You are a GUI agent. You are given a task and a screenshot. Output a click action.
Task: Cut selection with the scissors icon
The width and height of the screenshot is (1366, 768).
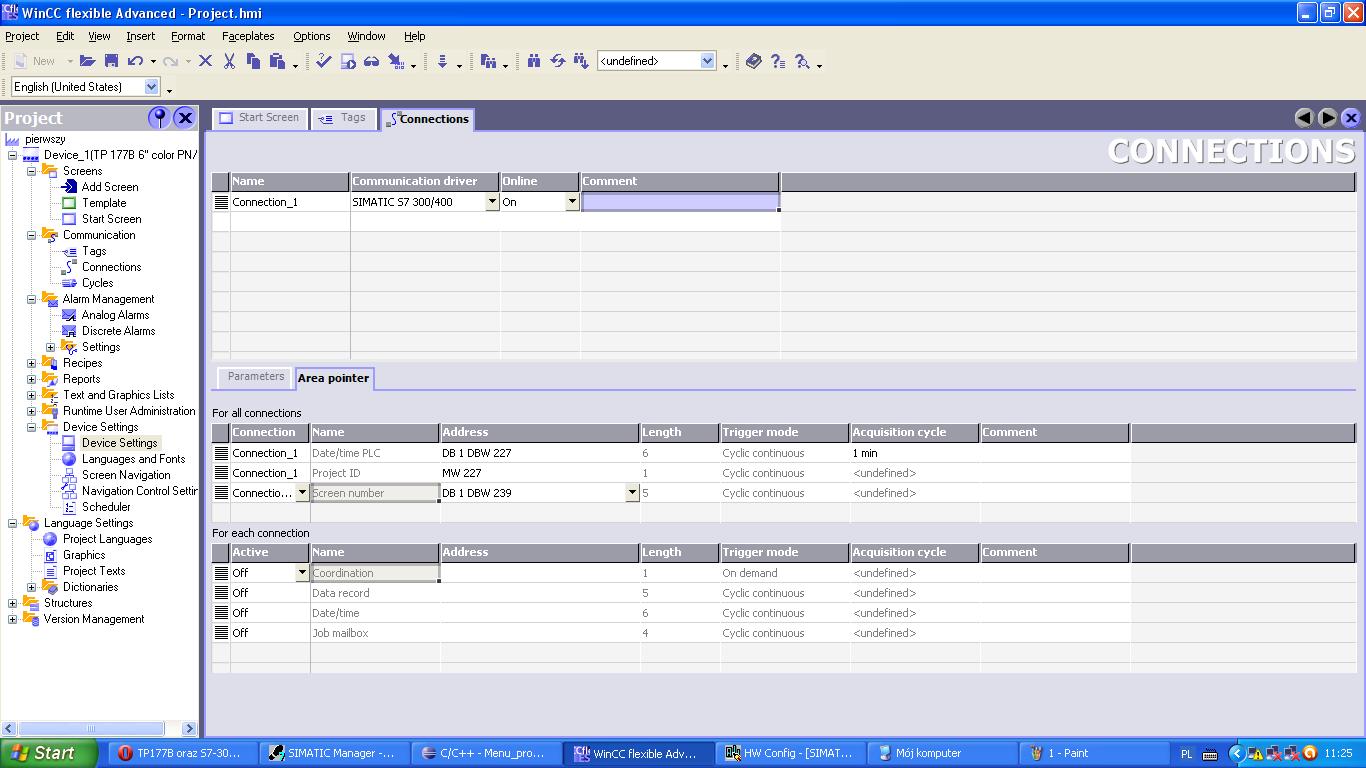[x=229, y=61]
